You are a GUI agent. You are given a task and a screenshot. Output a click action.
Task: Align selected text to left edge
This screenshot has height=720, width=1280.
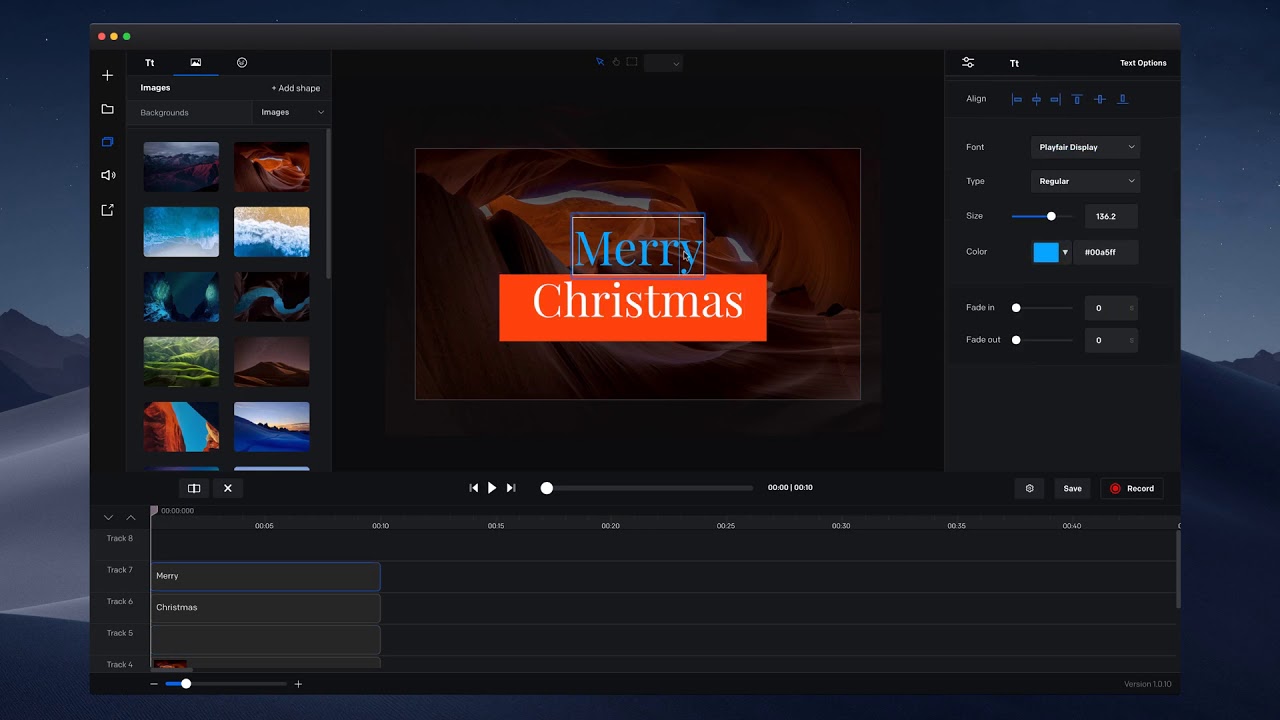tap(1017, 99)
